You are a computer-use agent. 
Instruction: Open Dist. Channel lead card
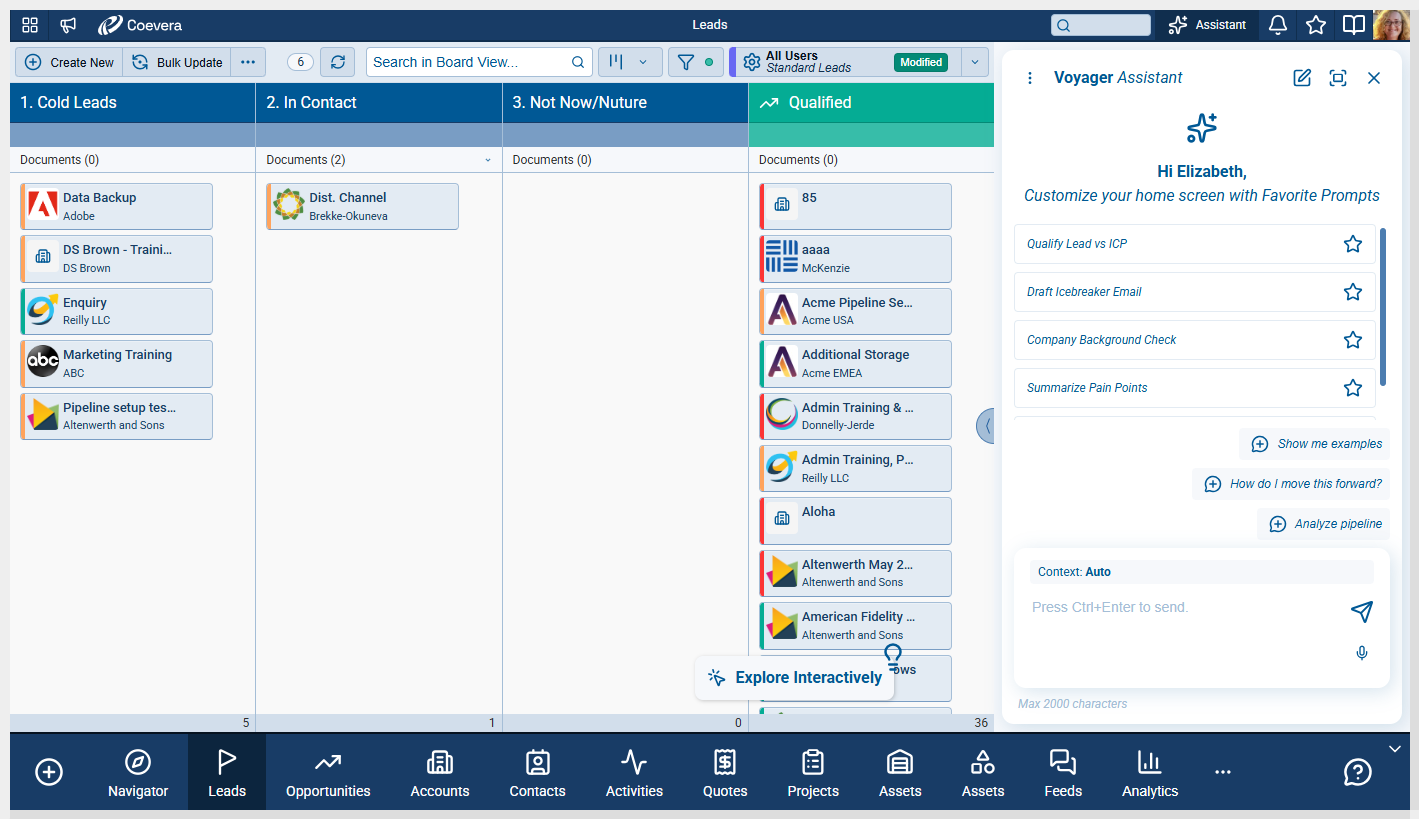pos(362,206)
